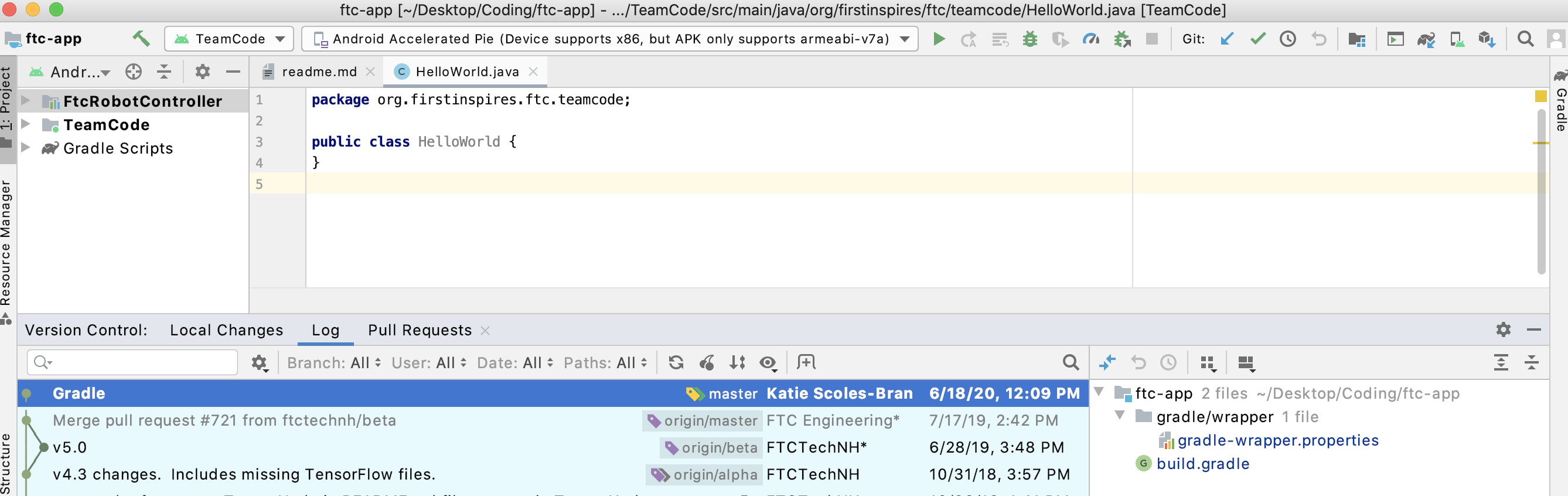1568x496 pixels.
Task: Collapse the gradle/wrapper folder
Action: point(1119,416)
